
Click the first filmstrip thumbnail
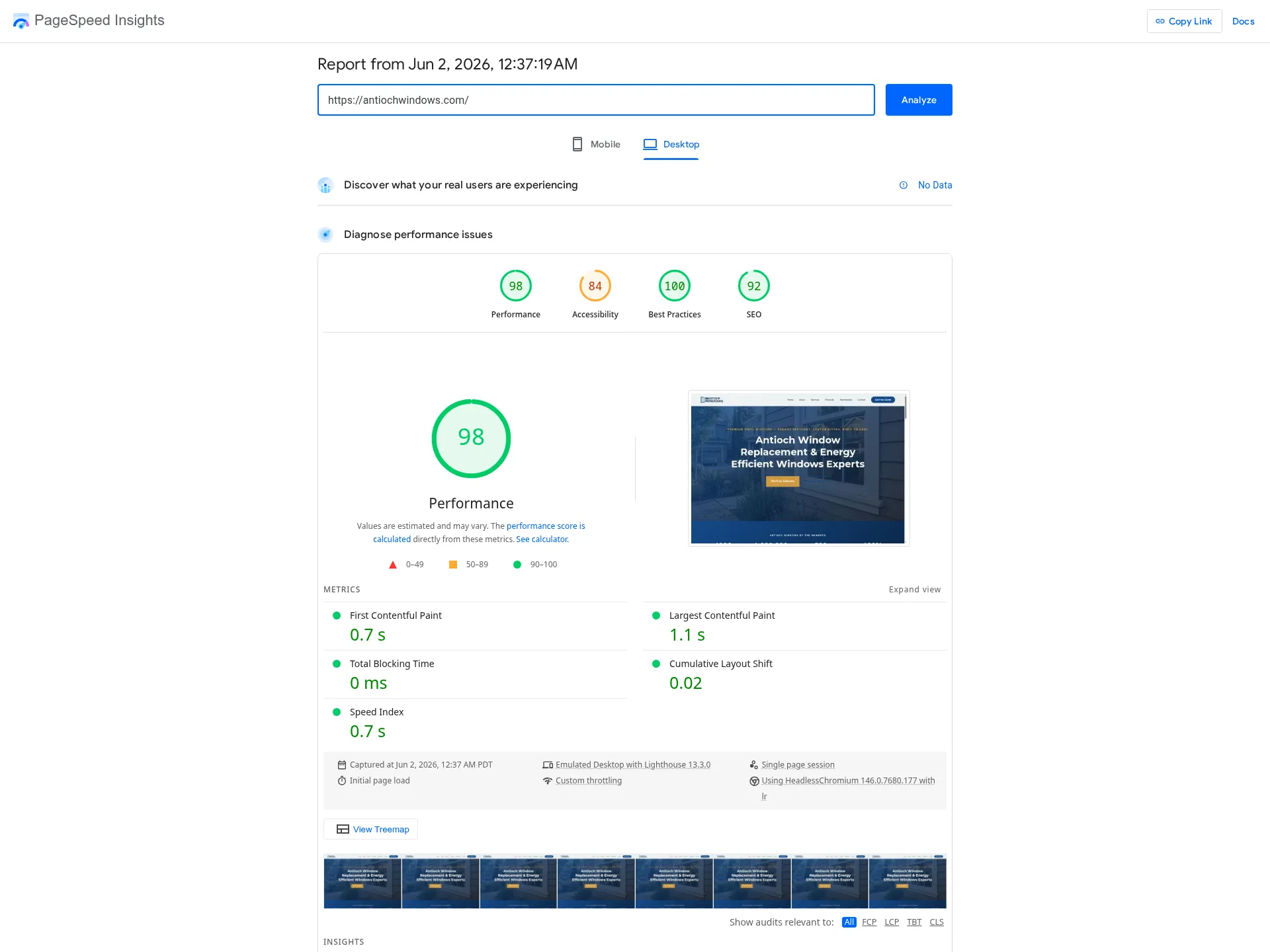[362, 881]
